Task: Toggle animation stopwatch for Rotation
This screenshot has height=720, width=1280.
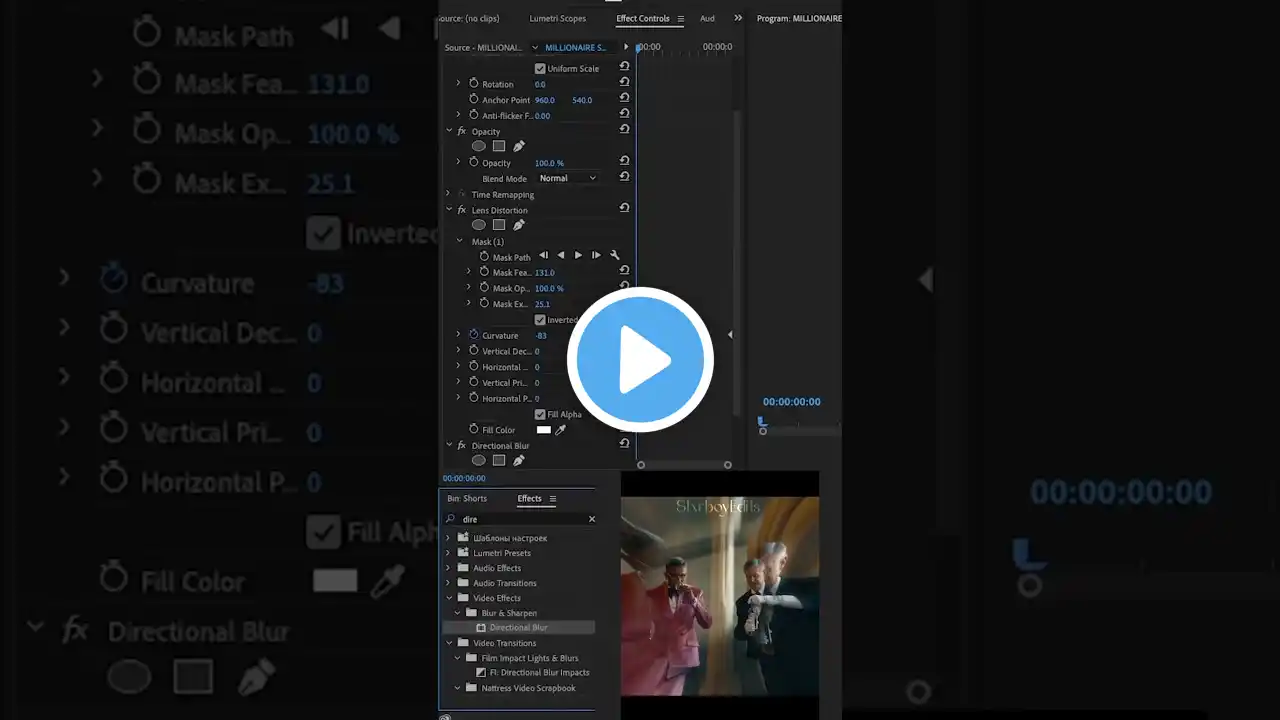Action: pos(474,83)
